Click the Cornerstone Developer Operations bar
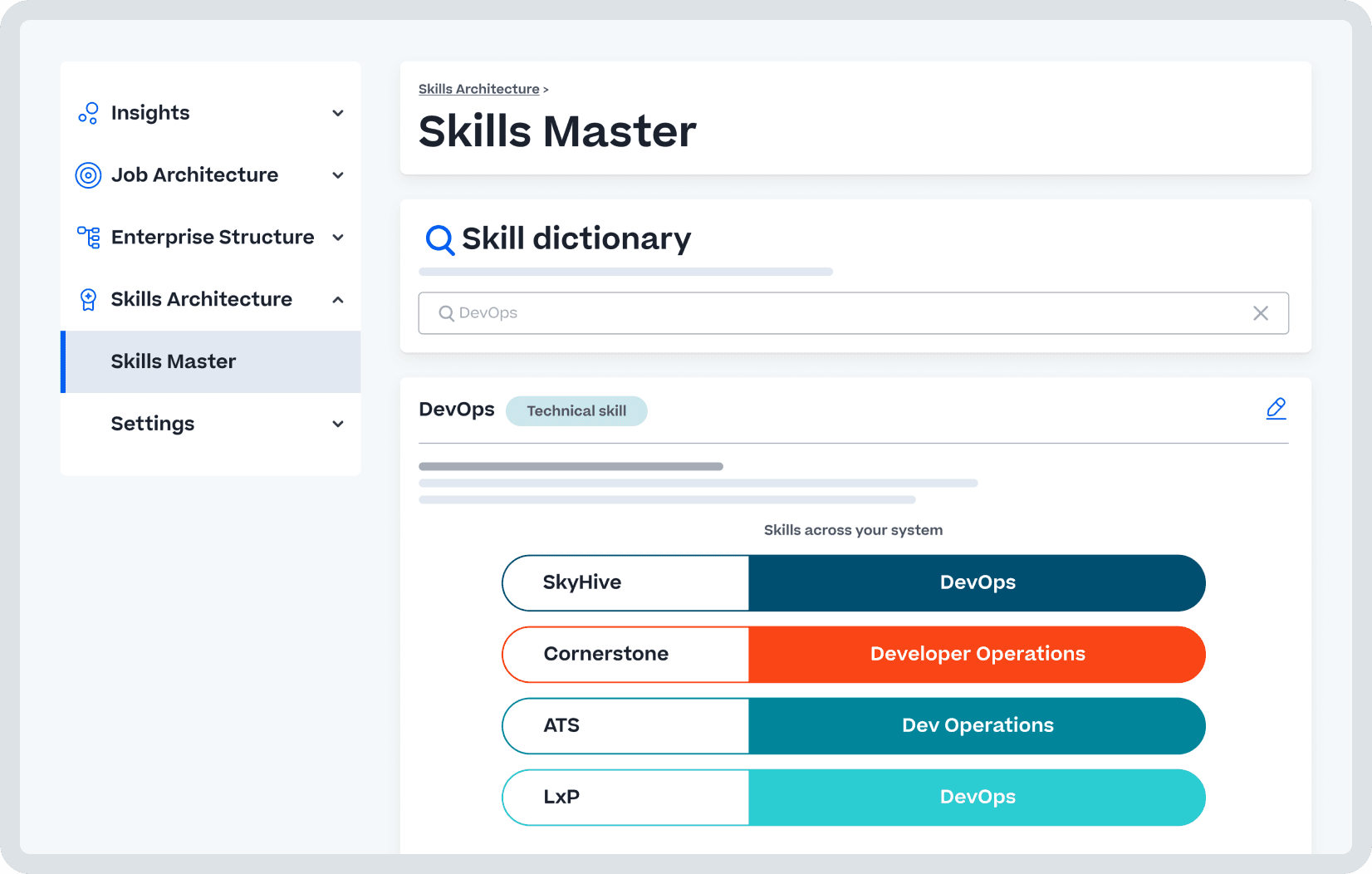The width and height of the screenshot is (1372, 874). coord(853,654)
